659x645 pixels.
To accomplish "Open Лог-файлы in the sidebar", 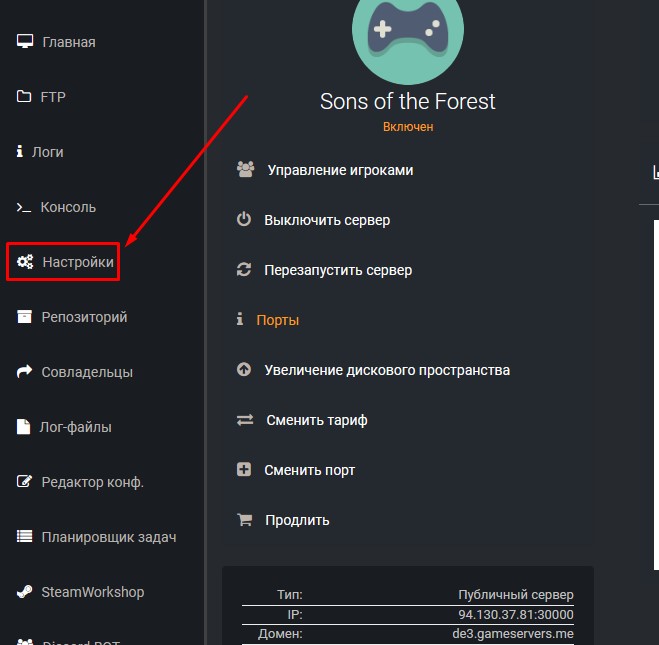I will point(75,427).
